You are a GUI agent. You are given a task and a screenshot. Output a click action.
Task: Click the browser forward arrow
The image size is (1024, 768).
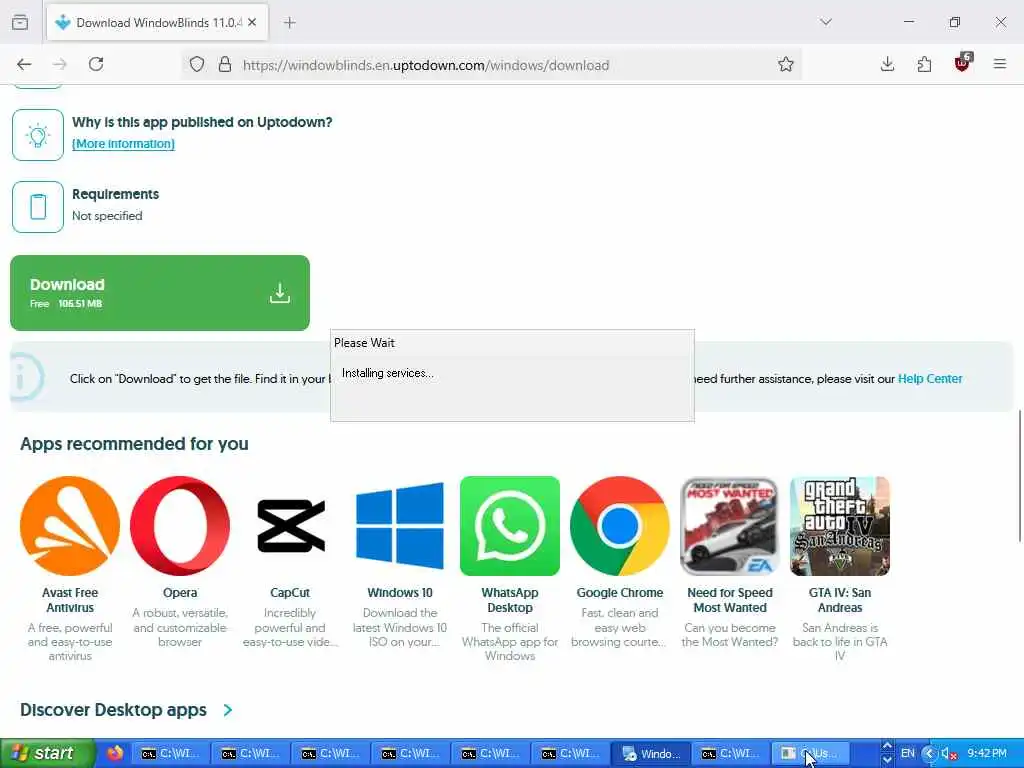tap(59, 64)
